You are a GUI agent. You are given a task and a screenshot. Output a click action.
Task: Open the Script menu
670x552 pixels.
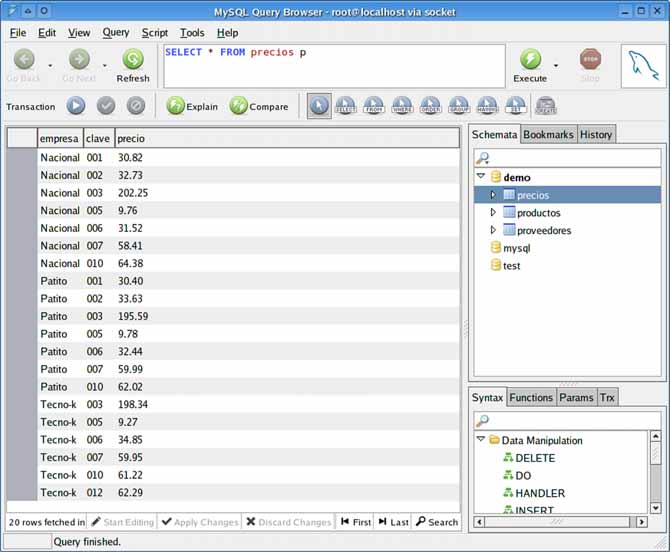155,33
